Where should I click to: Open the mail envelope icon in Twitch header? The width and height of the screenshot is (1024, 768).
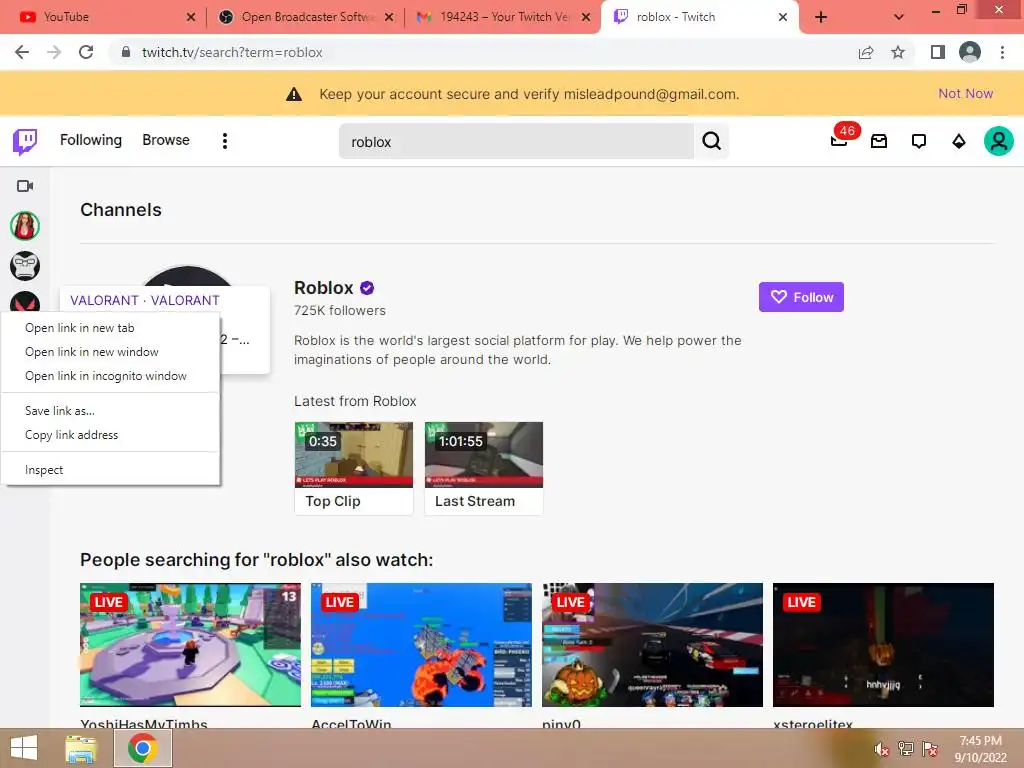tap(878, 141)
